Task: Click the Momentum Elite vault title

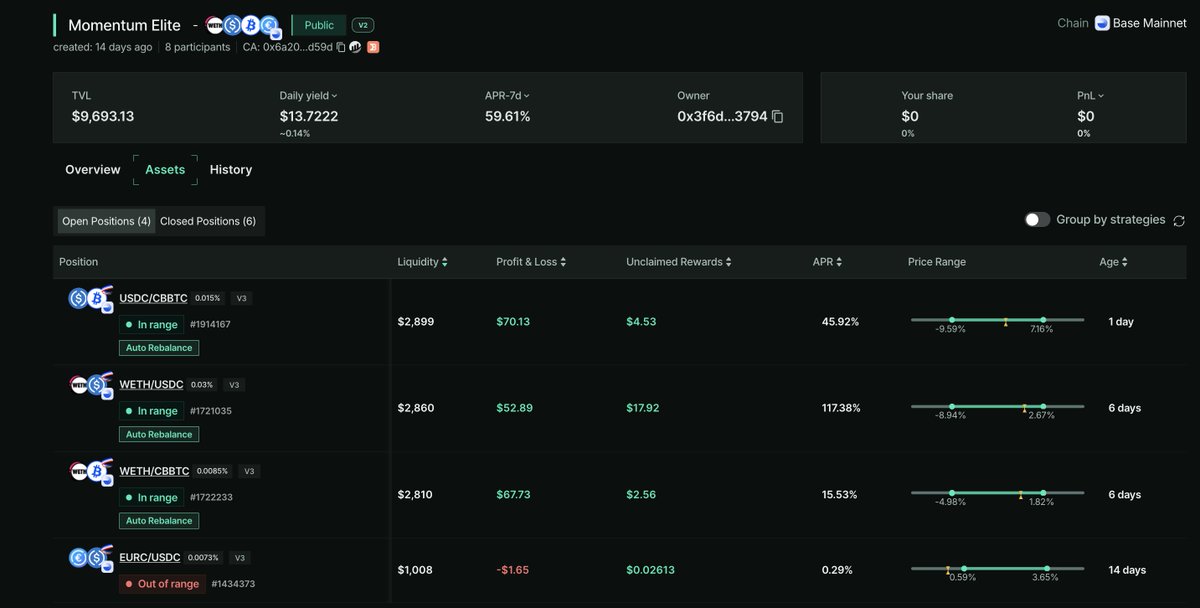Action: (x=125, y=25)
